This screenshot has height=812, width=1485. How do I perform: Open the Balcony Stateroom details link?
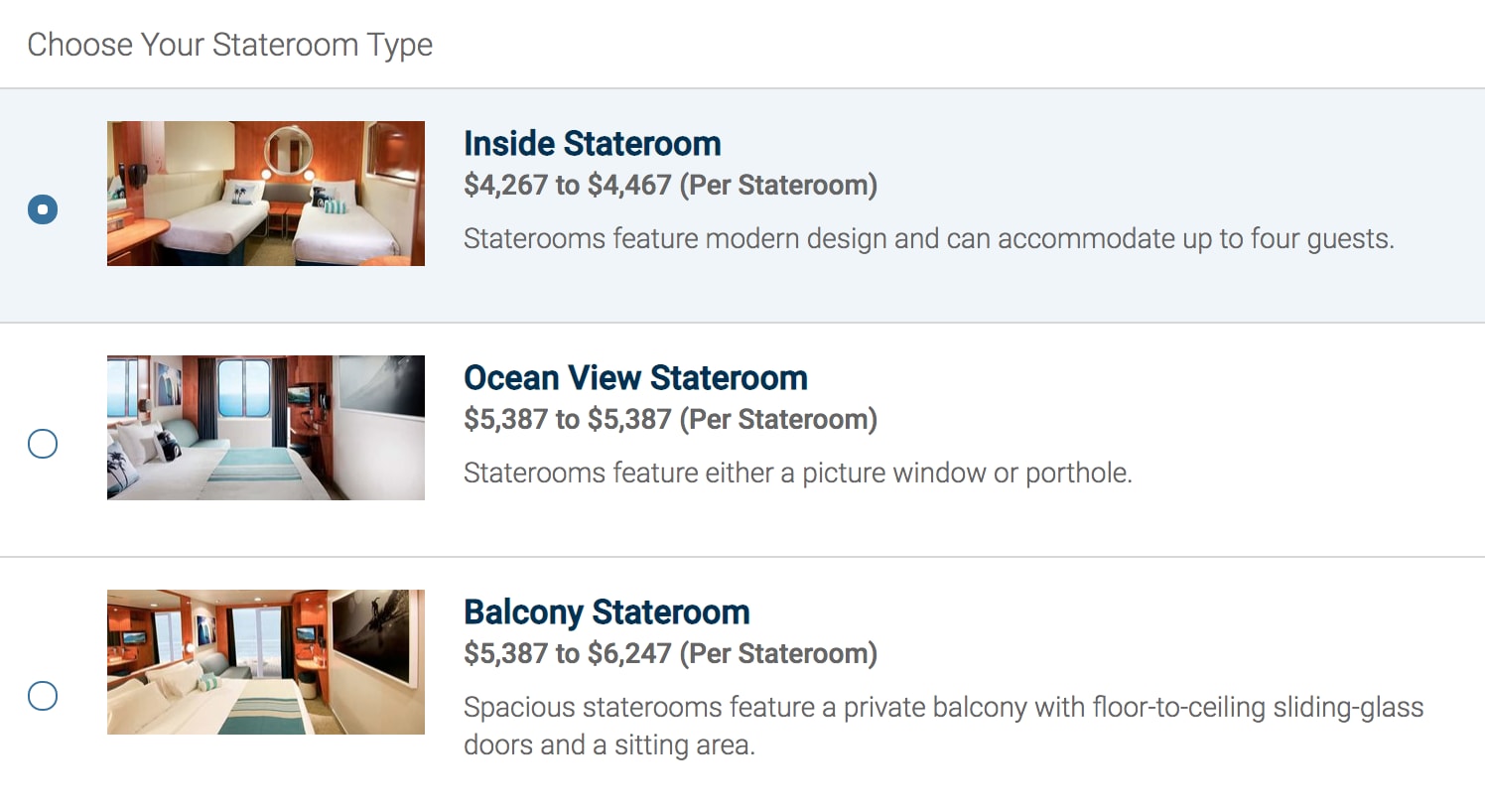[x=607, y=612]
